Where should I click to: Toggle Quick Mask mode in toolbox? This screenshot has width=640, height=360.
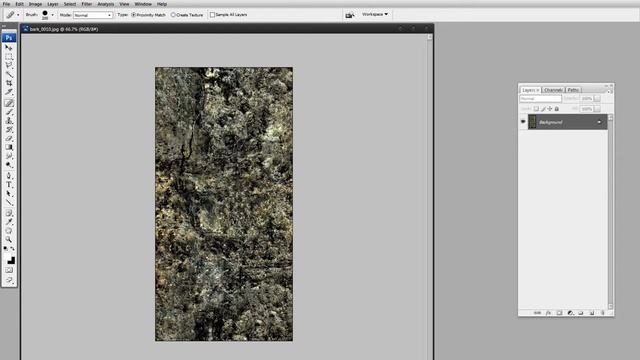pyautogui.click(x=9, y=270)
